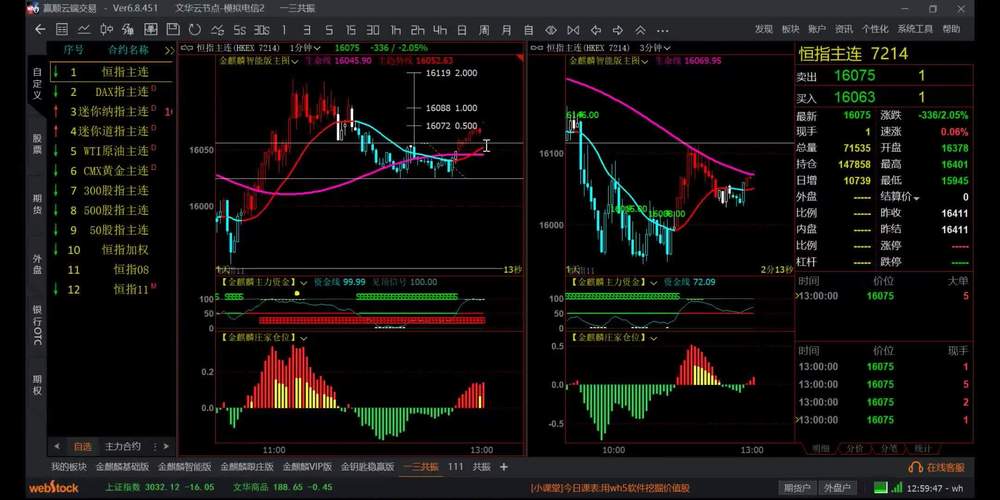Click the chain link icon in left chart header
The image size is (1000, 500).
186,47
